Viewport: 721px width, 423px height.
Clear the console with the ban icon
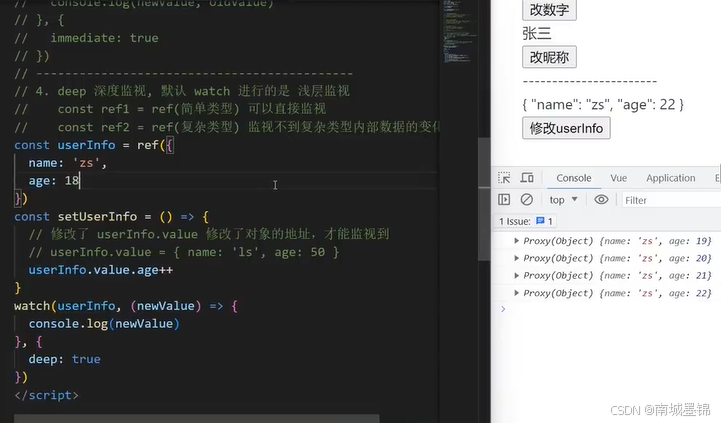click(x=526, y=200)
